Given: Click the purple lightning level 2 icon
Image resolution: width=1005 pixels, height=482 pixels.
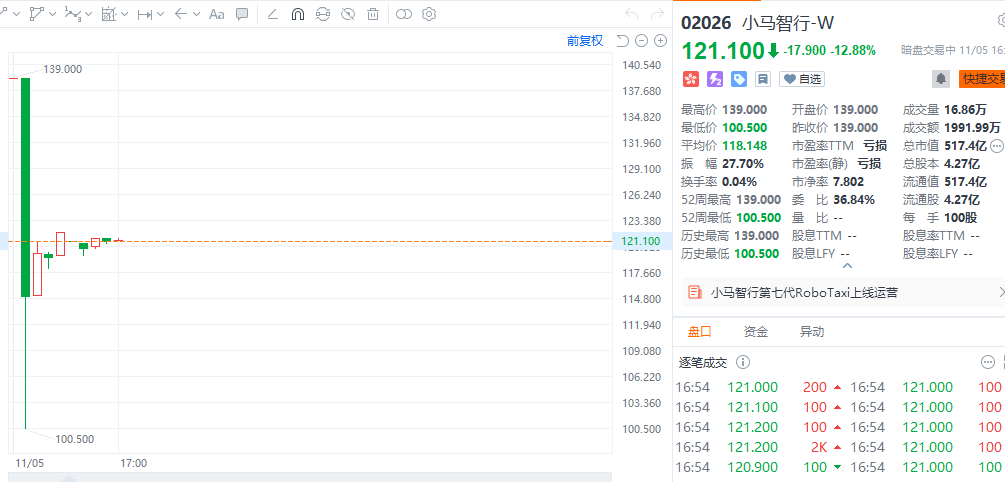Looking at the screenshot, I should [715, 79].
